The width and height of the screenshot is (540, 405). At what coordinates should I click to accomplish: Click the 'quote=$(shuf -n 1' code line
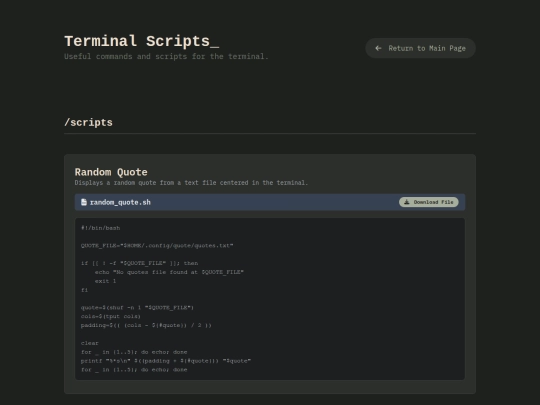tap(137, 308)
